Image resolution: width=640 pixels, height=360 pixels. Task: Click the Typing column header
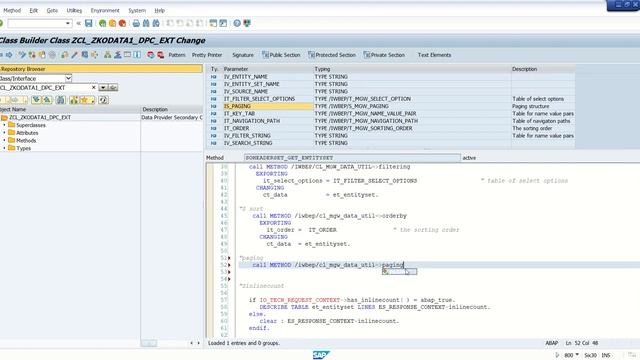pos(412,69)
